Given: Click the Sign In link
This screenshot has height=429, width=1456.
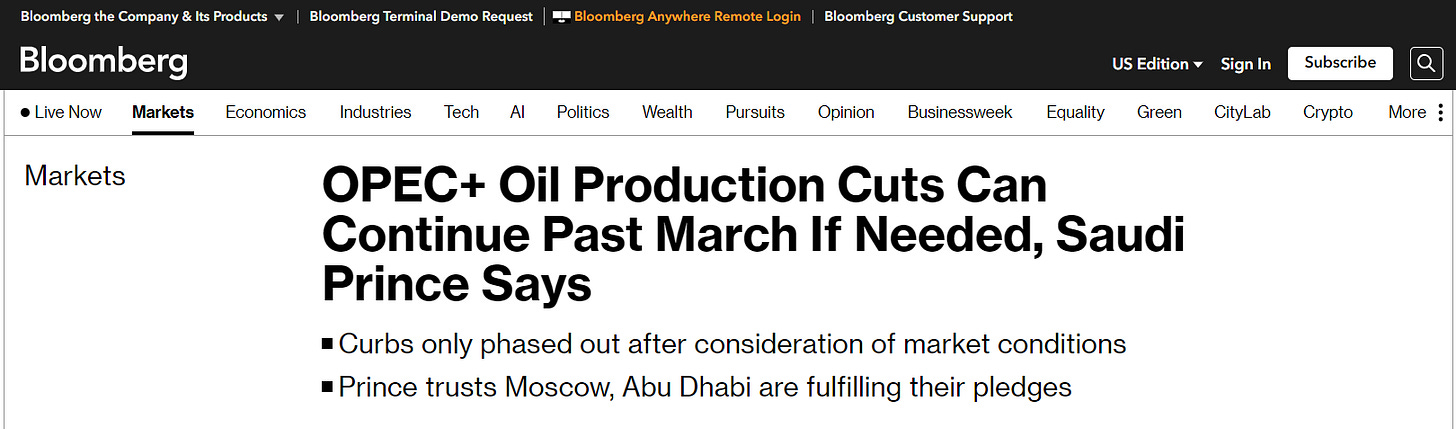Looking at the screenshot, I should (1245, 64).
